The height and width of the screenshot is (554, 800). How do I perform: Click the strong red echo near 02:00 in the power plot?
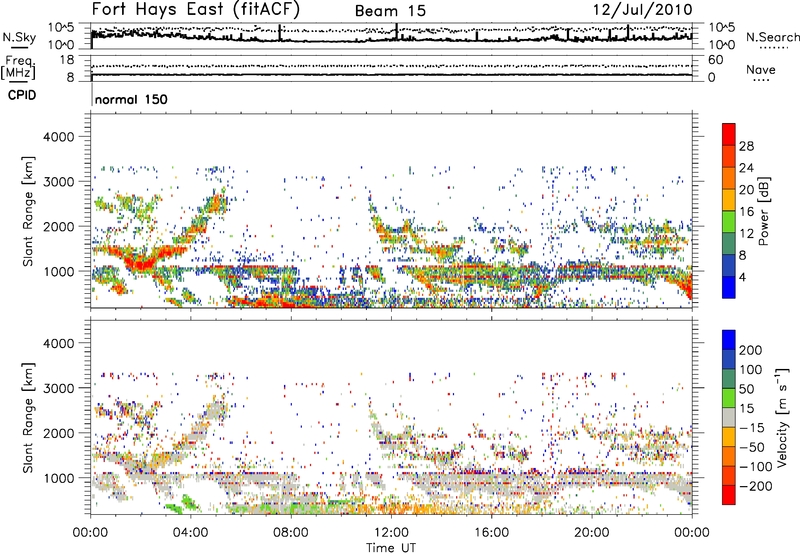click(x=140, y=264)
